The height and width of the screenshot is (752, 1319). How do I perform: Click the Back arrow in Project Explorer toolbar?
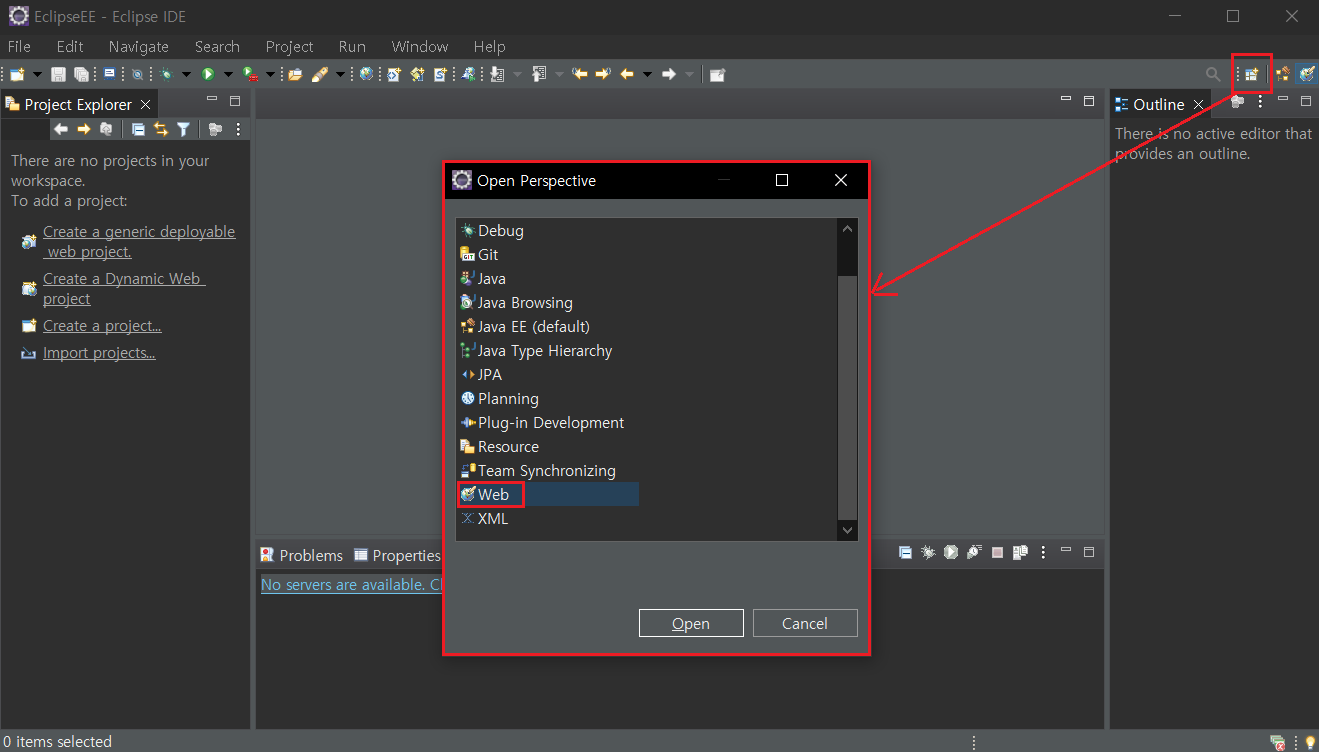click(61, 129)
